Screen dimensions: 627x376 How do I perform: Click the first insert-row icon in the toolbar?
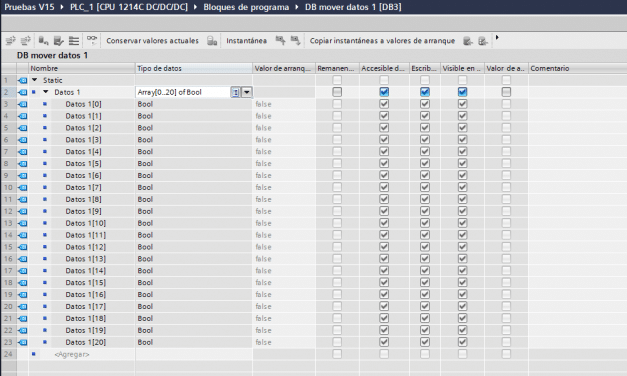[x=11, y=40]
